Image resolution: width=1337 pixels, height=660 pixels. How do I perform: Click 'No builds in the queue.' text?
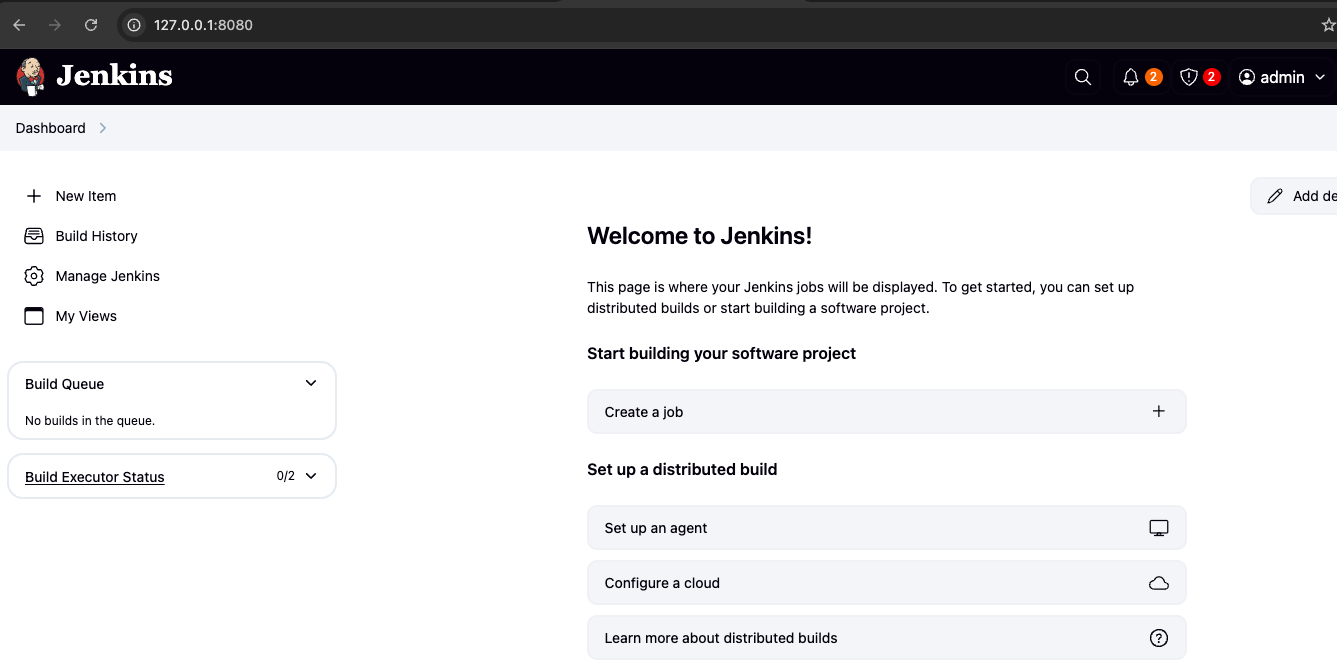90,421
